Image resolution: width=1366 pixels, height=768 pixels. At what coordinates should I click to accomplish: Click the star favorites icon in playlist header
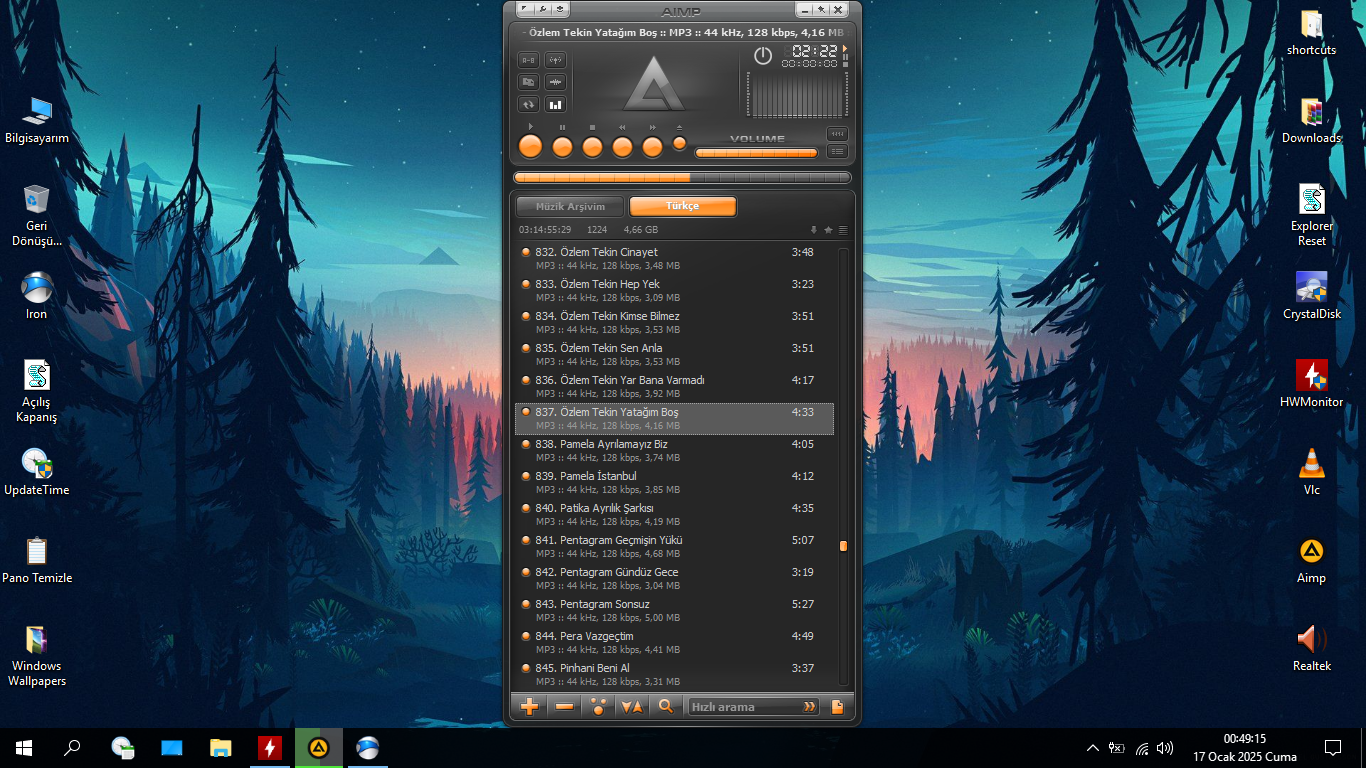click(x=828, y=230)
